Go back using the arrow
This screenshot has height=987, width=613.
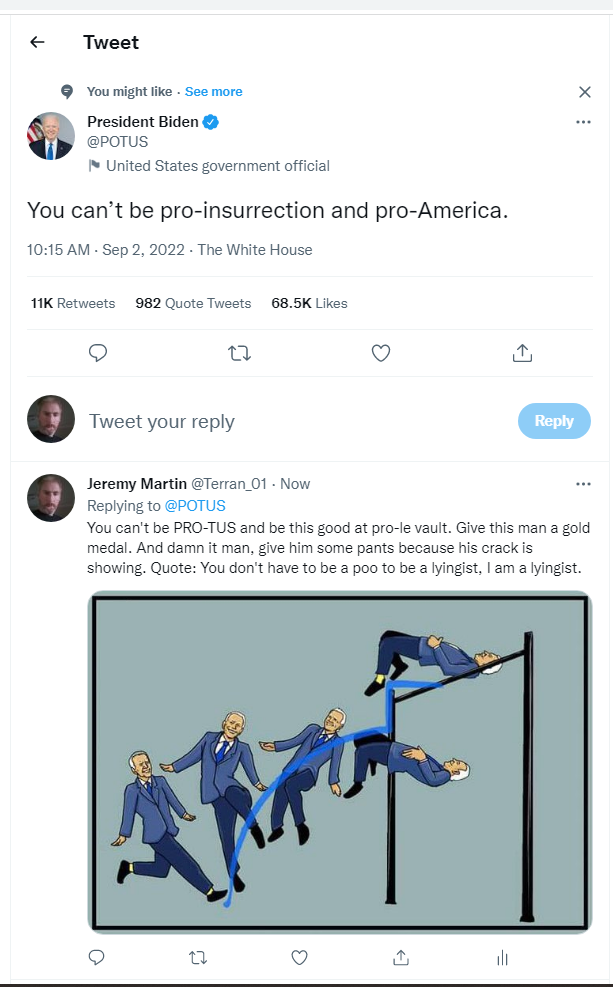[x=36, y=42]
